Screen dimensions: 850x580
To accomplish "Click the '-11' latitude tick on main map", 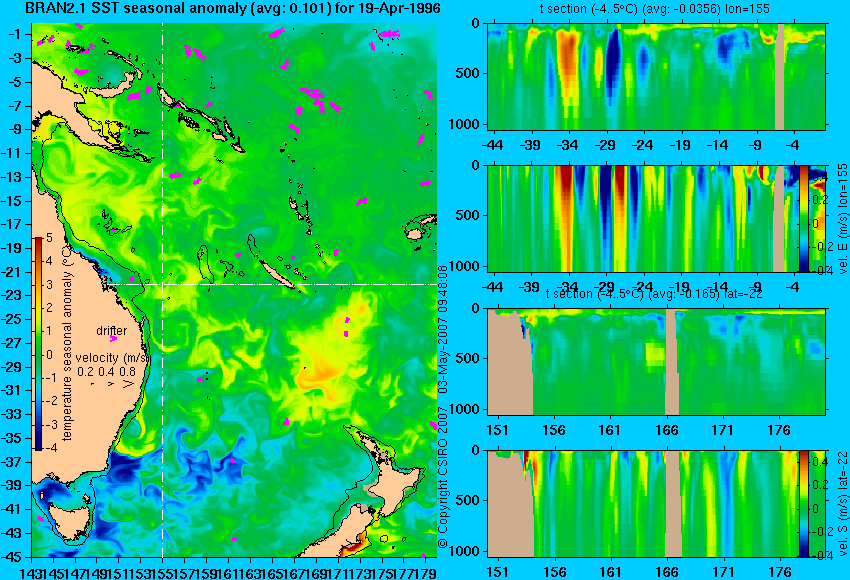I will coord(14,153).
